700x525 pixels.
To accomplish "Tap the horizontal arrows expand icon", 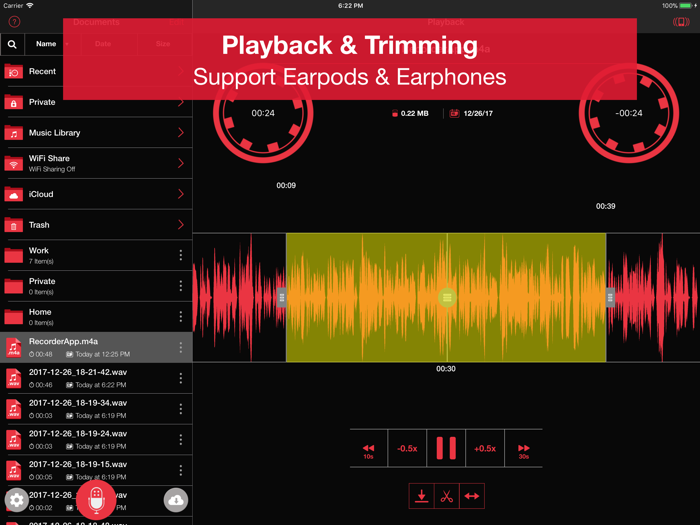I will (x=472, y=496).
